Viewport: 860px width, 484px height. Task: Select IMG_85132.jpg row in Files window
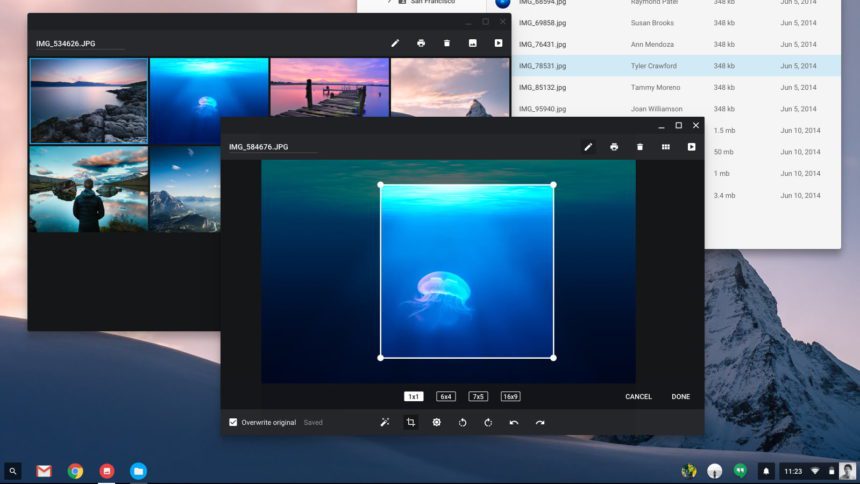(x=676, y=87)
